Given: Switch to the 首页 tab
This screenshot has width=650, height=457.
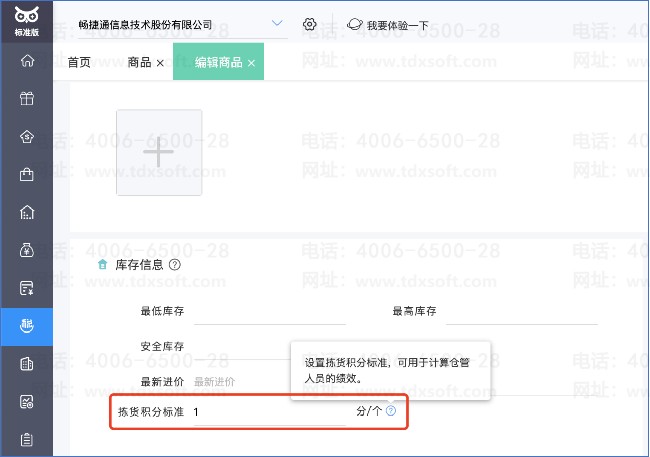Looking at the screenshot, I should 79,62.
